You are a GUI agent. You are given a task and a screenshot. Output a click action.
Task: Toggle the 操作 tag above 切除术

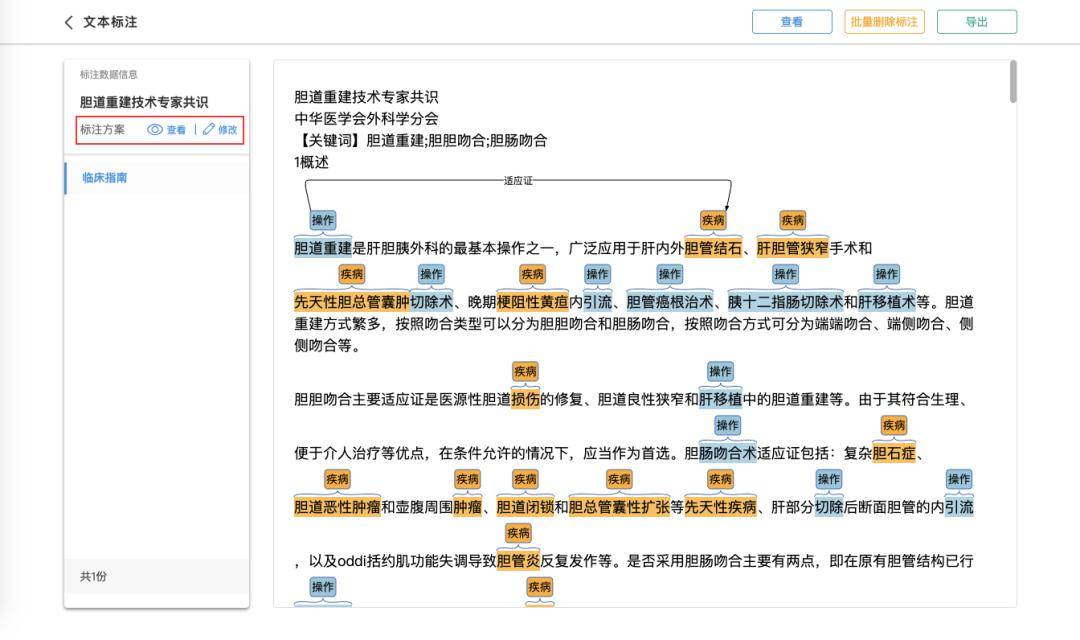pyautogui.click(x=430, y=273)
